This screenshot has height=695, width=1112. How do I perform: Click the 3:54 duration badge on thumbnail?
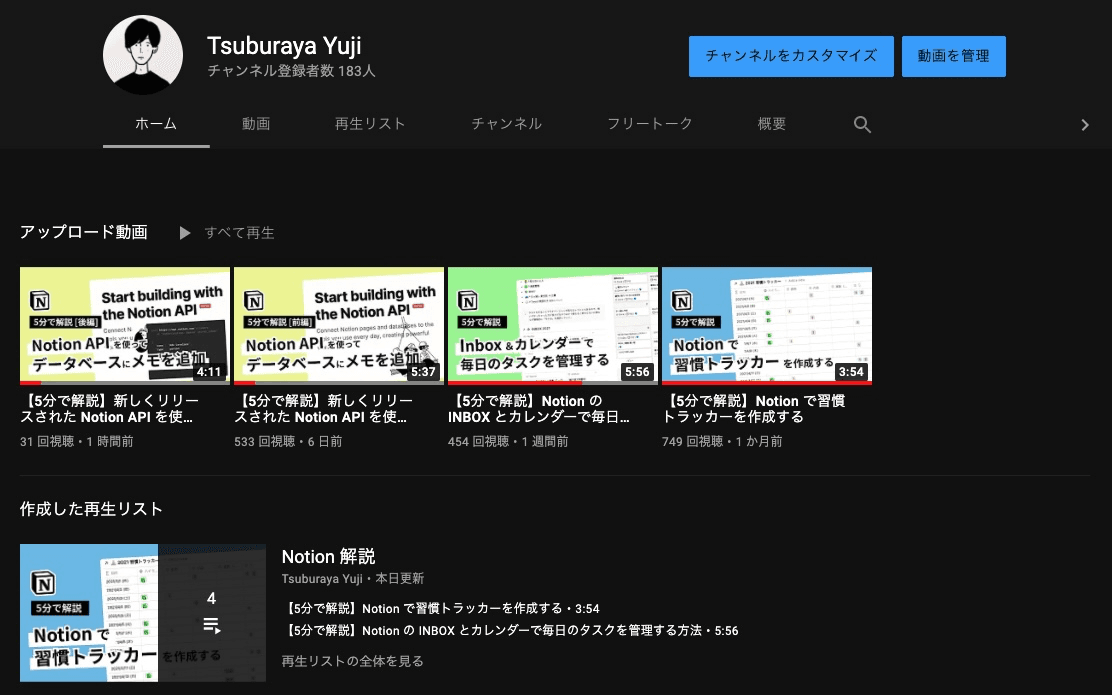(851, 372)
